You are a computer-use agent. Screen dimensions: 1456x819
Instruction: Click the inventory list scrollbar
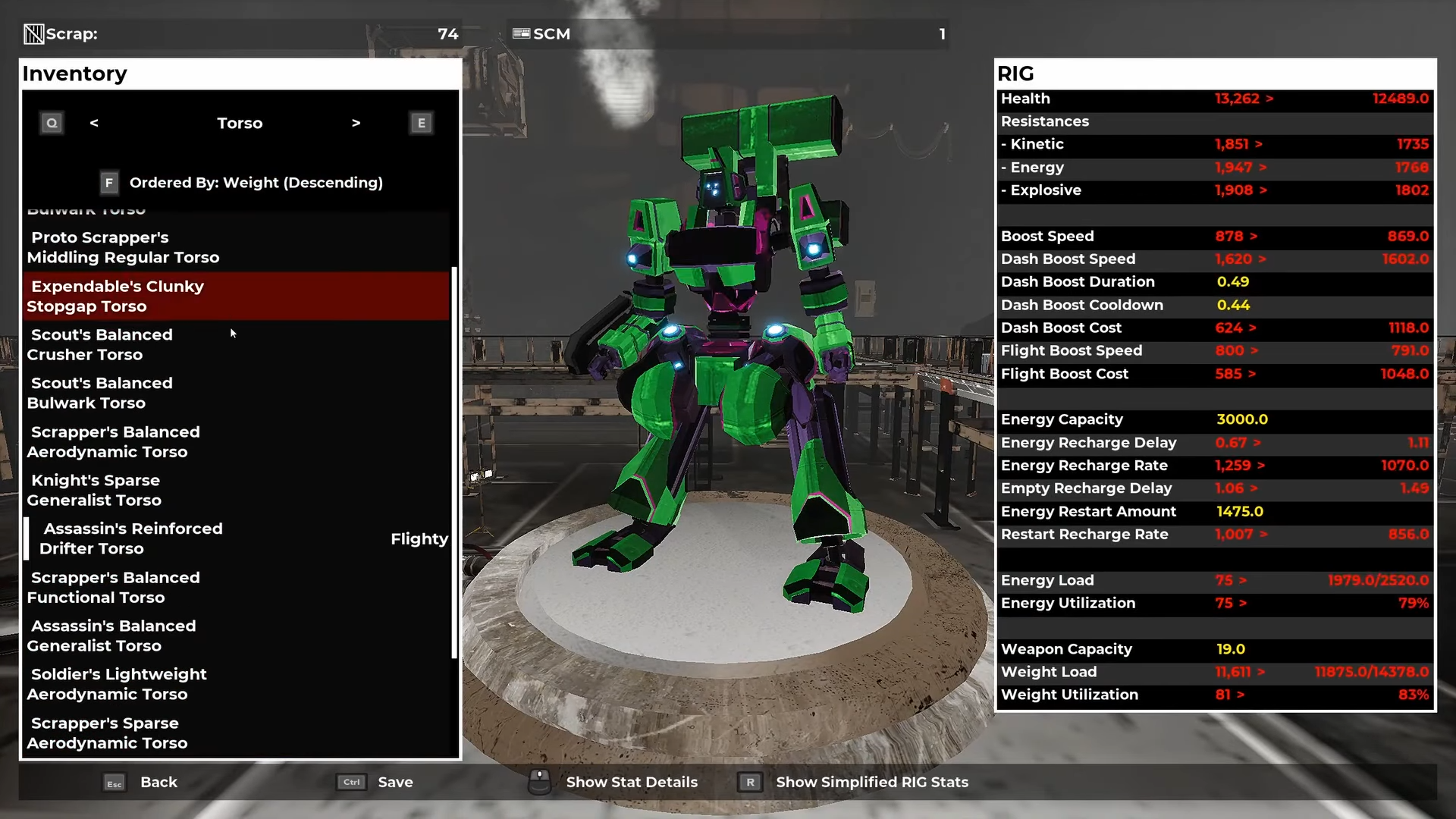(x=453, y=463)
